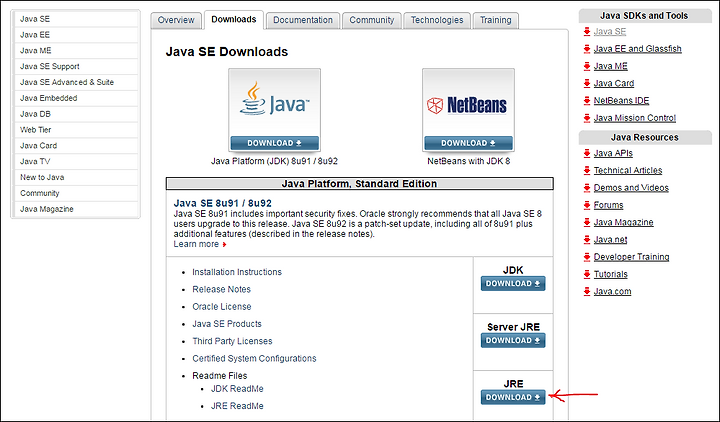Open the Documentation tab

[x=303, y=20]
